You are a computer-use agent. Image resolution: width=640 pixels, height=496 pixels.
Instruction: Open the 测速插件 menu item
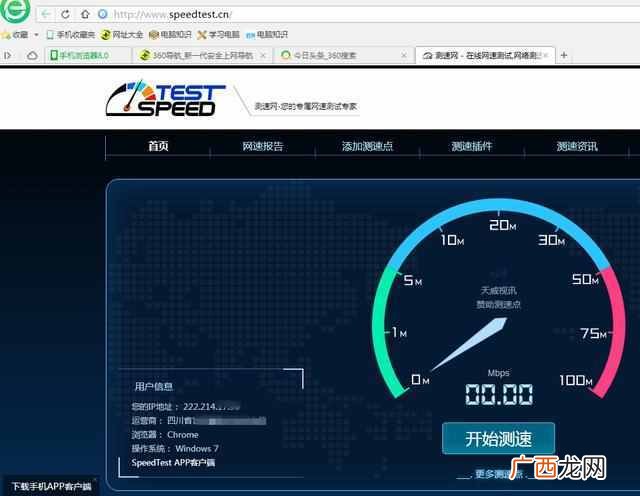click(x=472, y=146)
